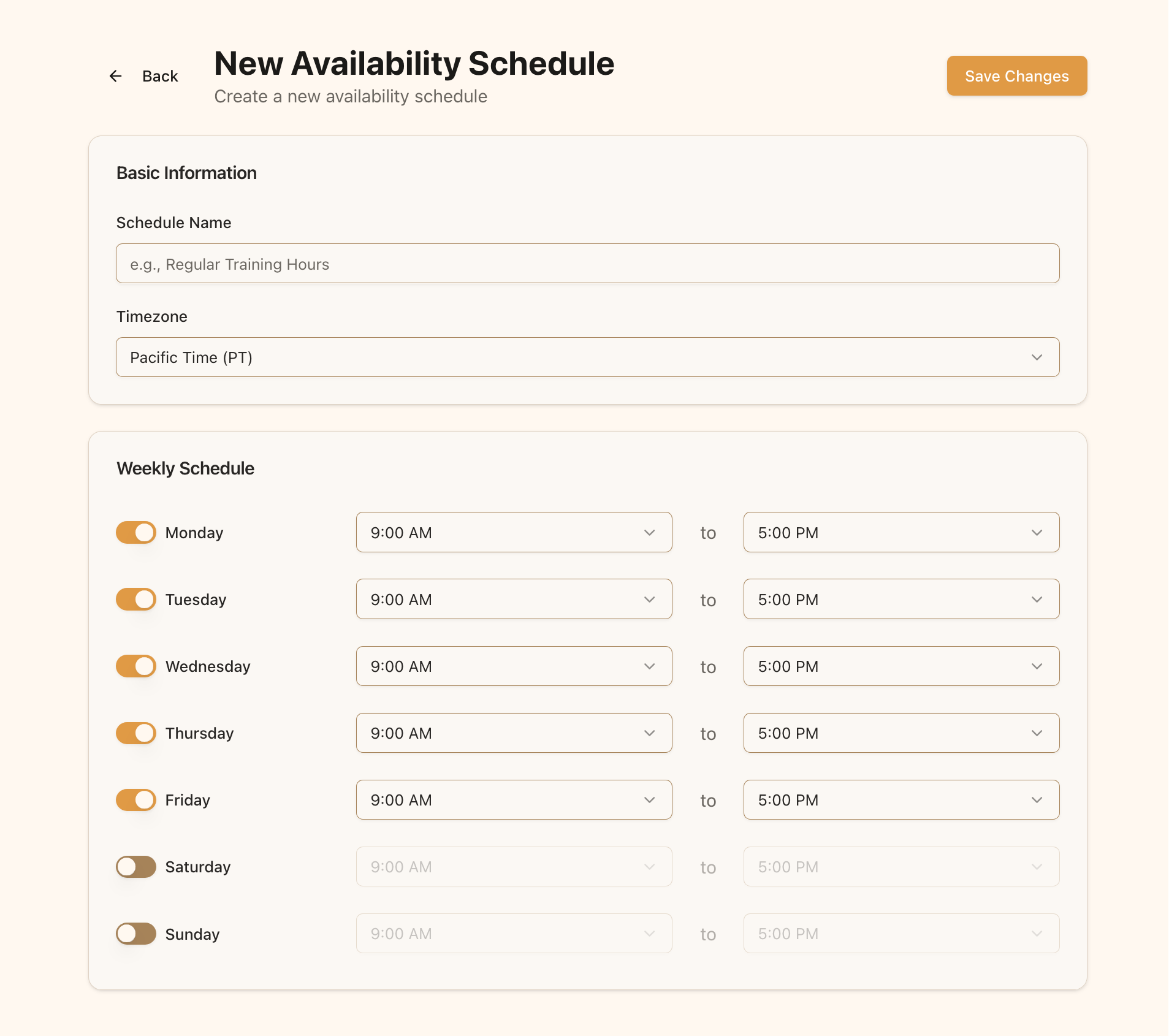1169x1036 pixels.
Task: Disable the Monday availability toggle
Action: point(135,532)
